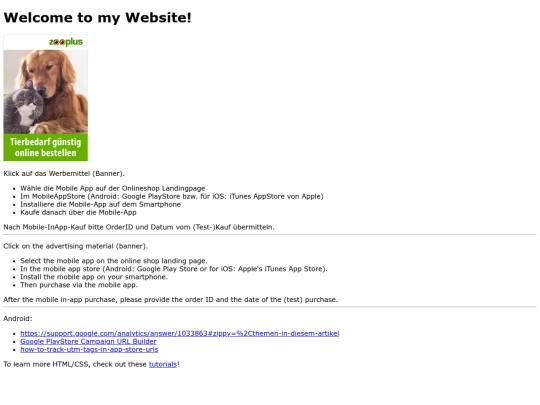Click the 'Nach Mobile-InApp-Kauf bitte OrderID' paragraph
The height and width of the screenshot is (405, 540).
(x=139, y=227)
